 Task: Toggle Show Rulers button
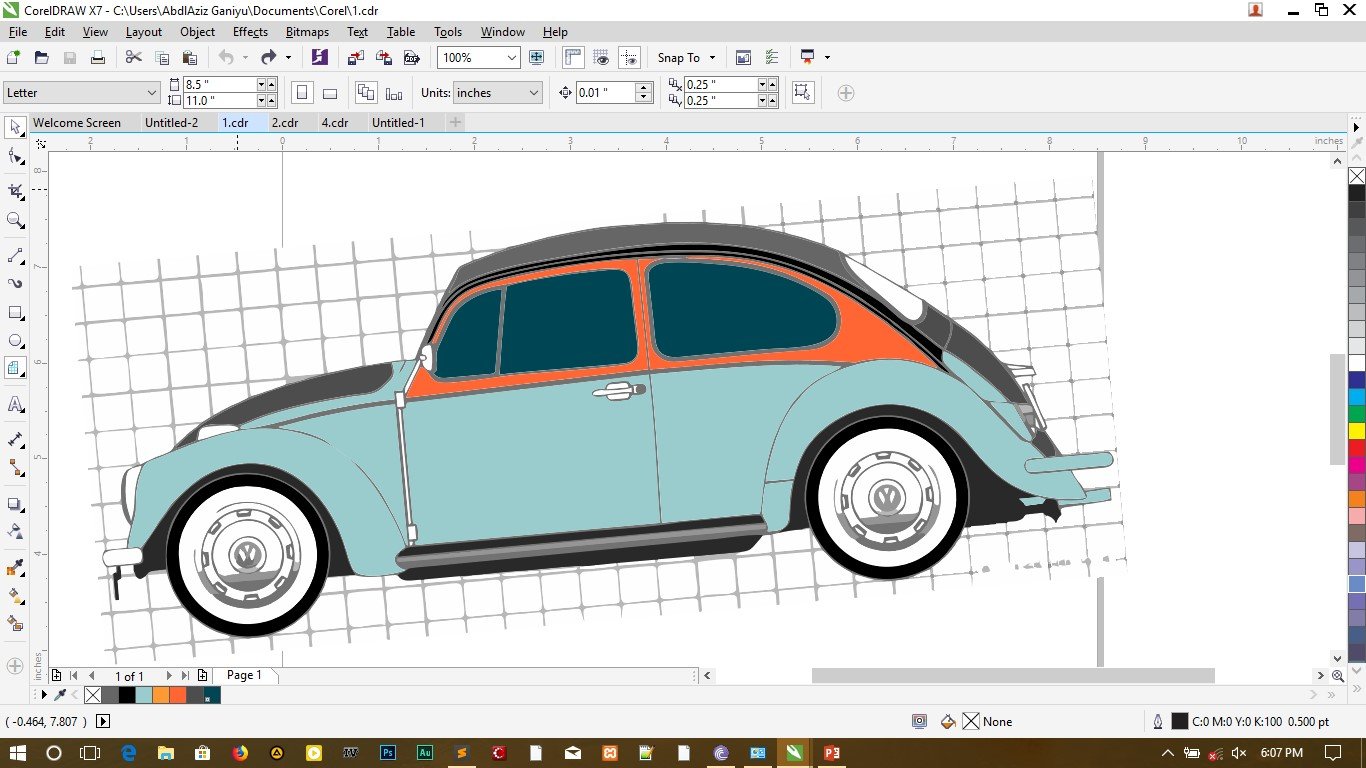tap(573, 58)
